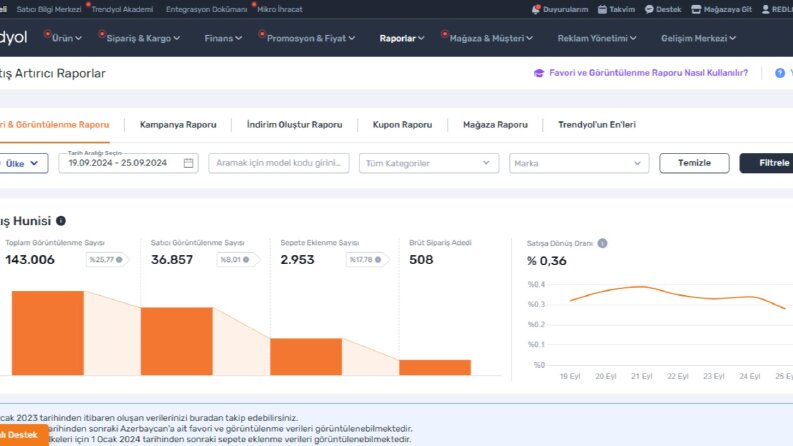Open the Marka dropdown
The width and height of the screenshot is (793, 446).
(x=579, y=163)
